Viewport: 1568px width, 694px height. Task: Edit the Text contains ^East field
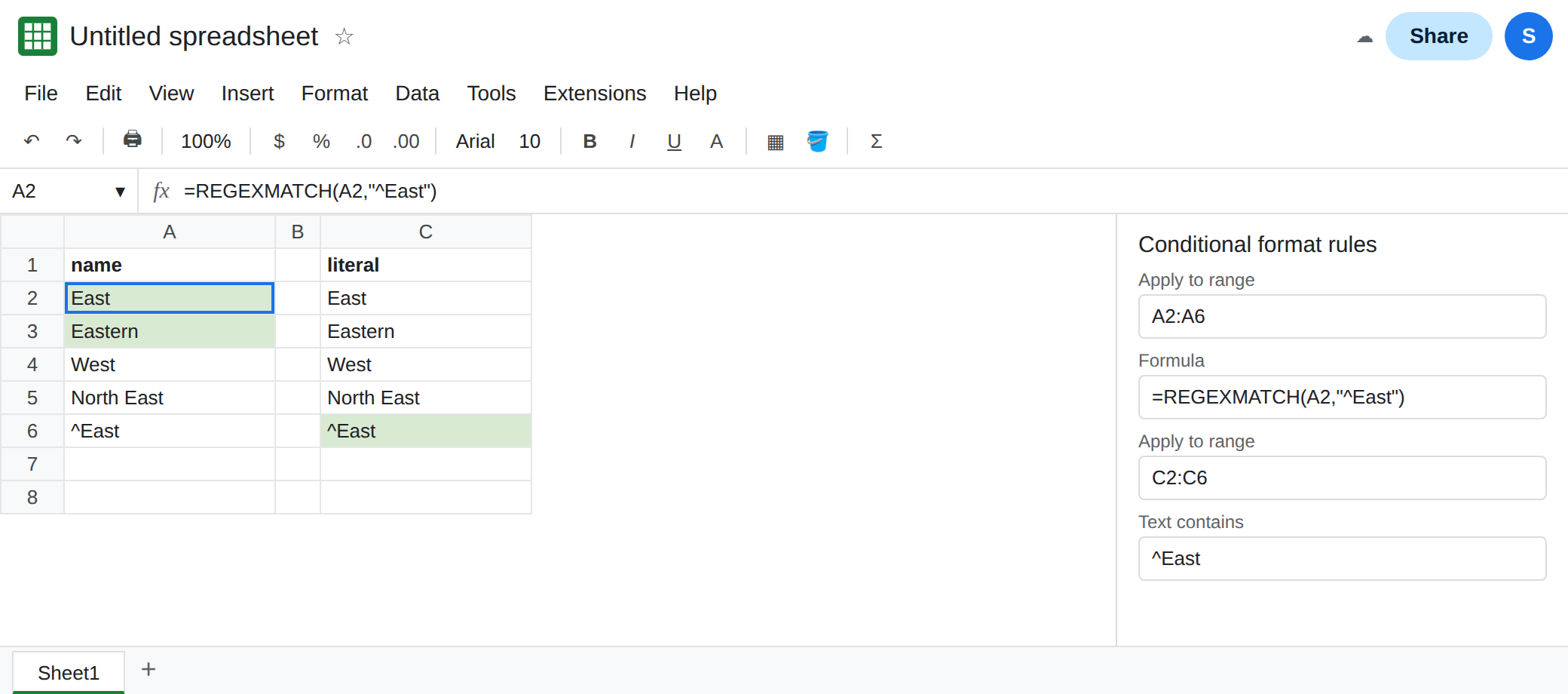pyautogui.click(x=1342, y=558)
